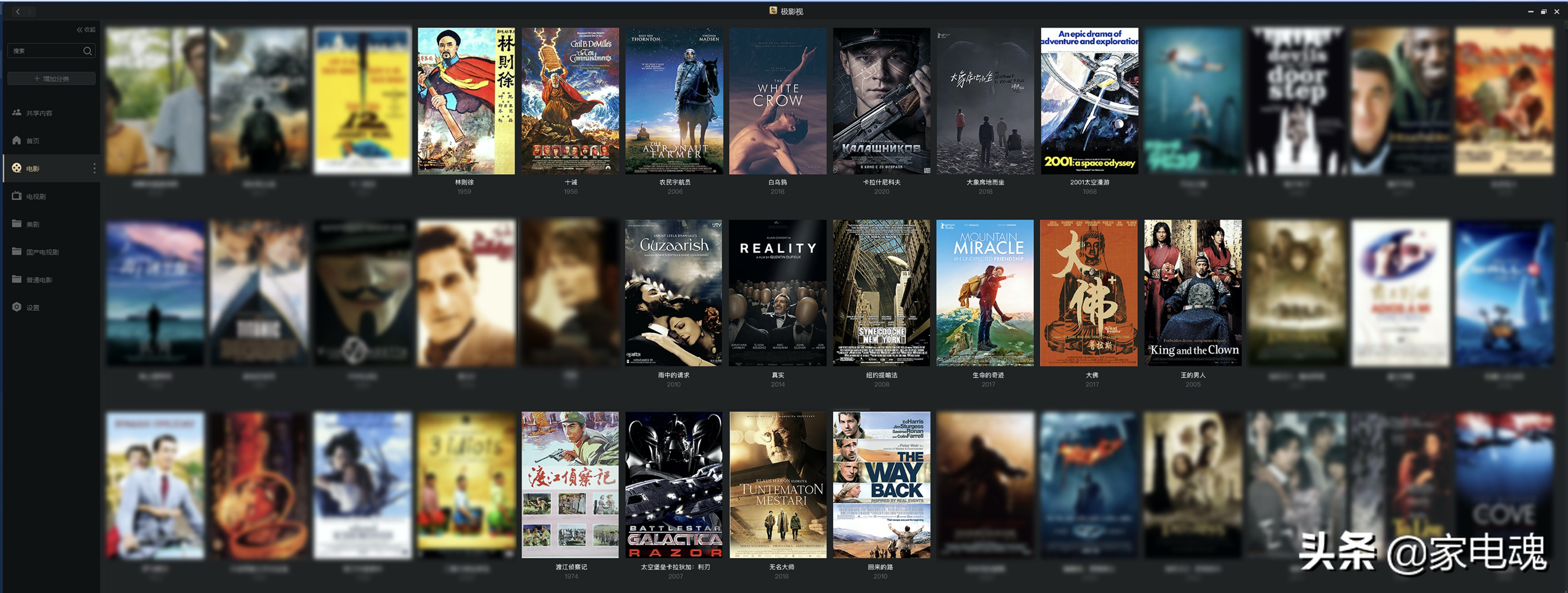Viewport: 1568px width, 593px height.
Task: Restore down the 极影视 window
Action: [1543, 11]
